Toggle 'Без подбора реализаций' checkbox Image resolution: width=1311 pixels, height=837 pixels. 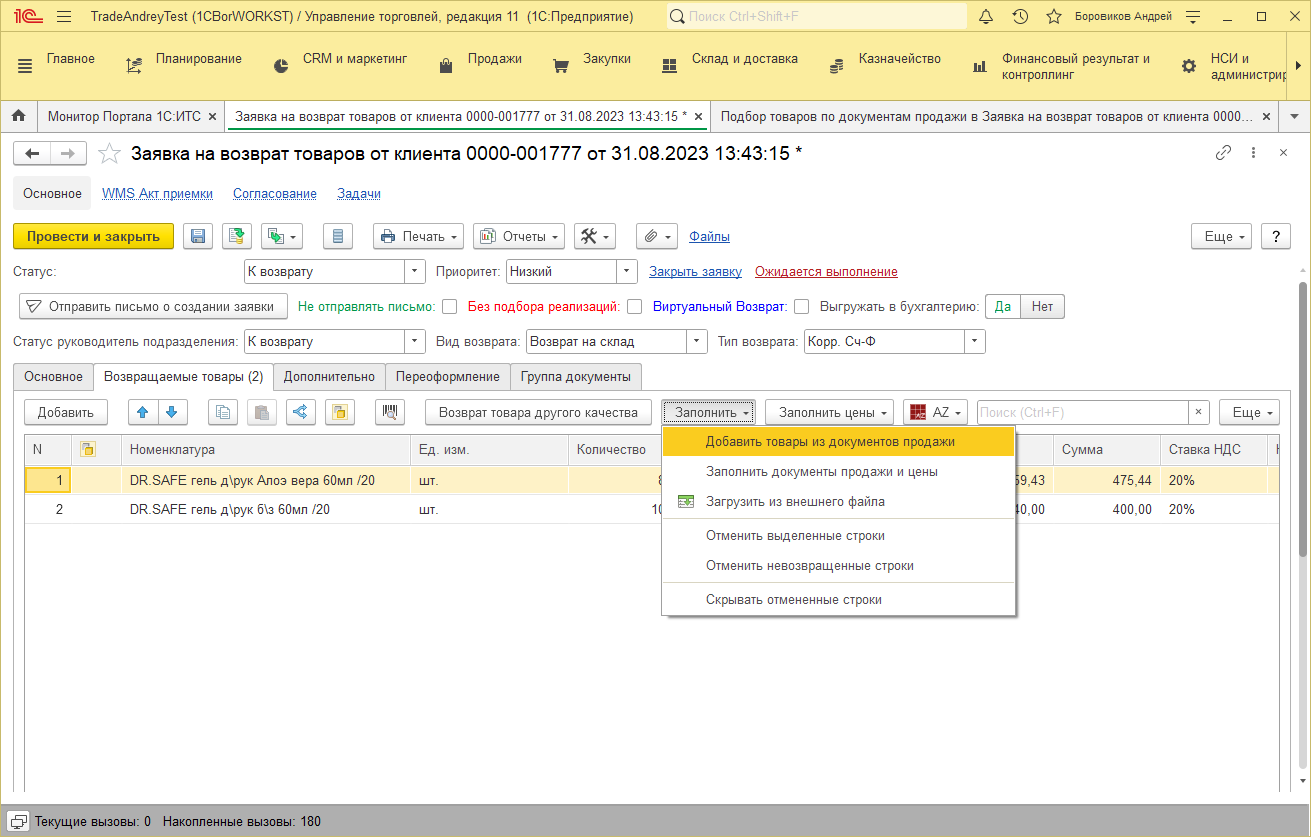(634, 306)
